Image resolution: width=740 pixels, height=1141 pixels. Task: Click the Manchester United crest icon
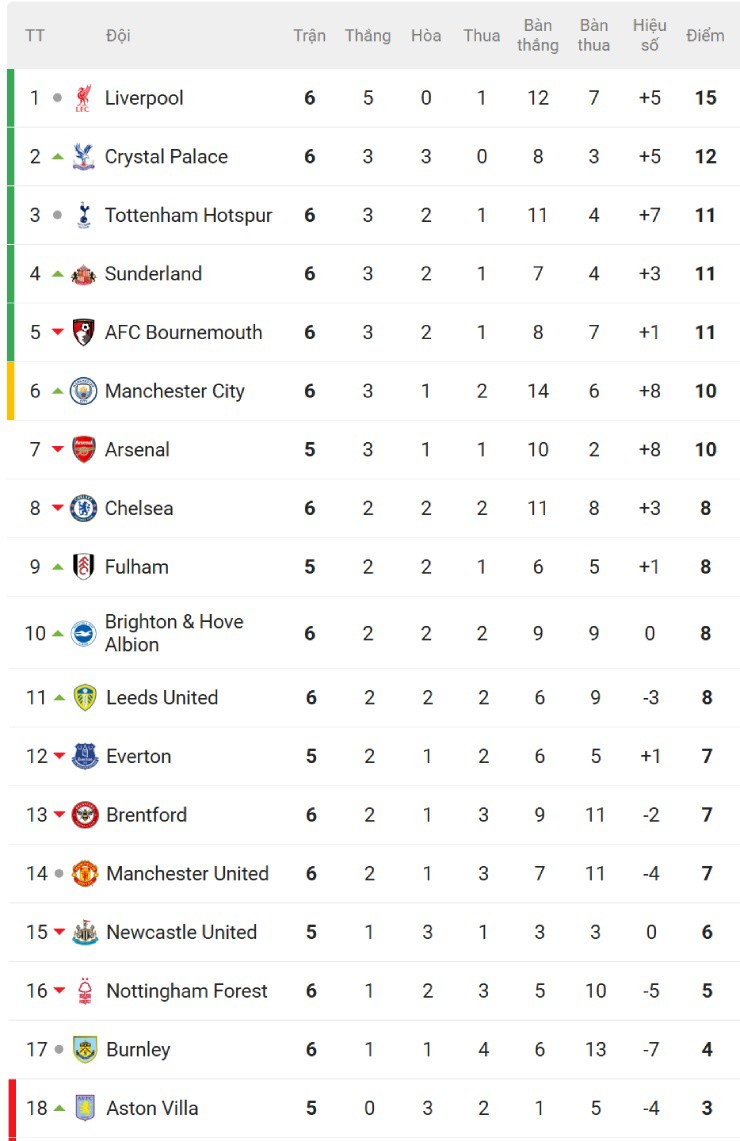pyautogui.click(x=85, y=874)
